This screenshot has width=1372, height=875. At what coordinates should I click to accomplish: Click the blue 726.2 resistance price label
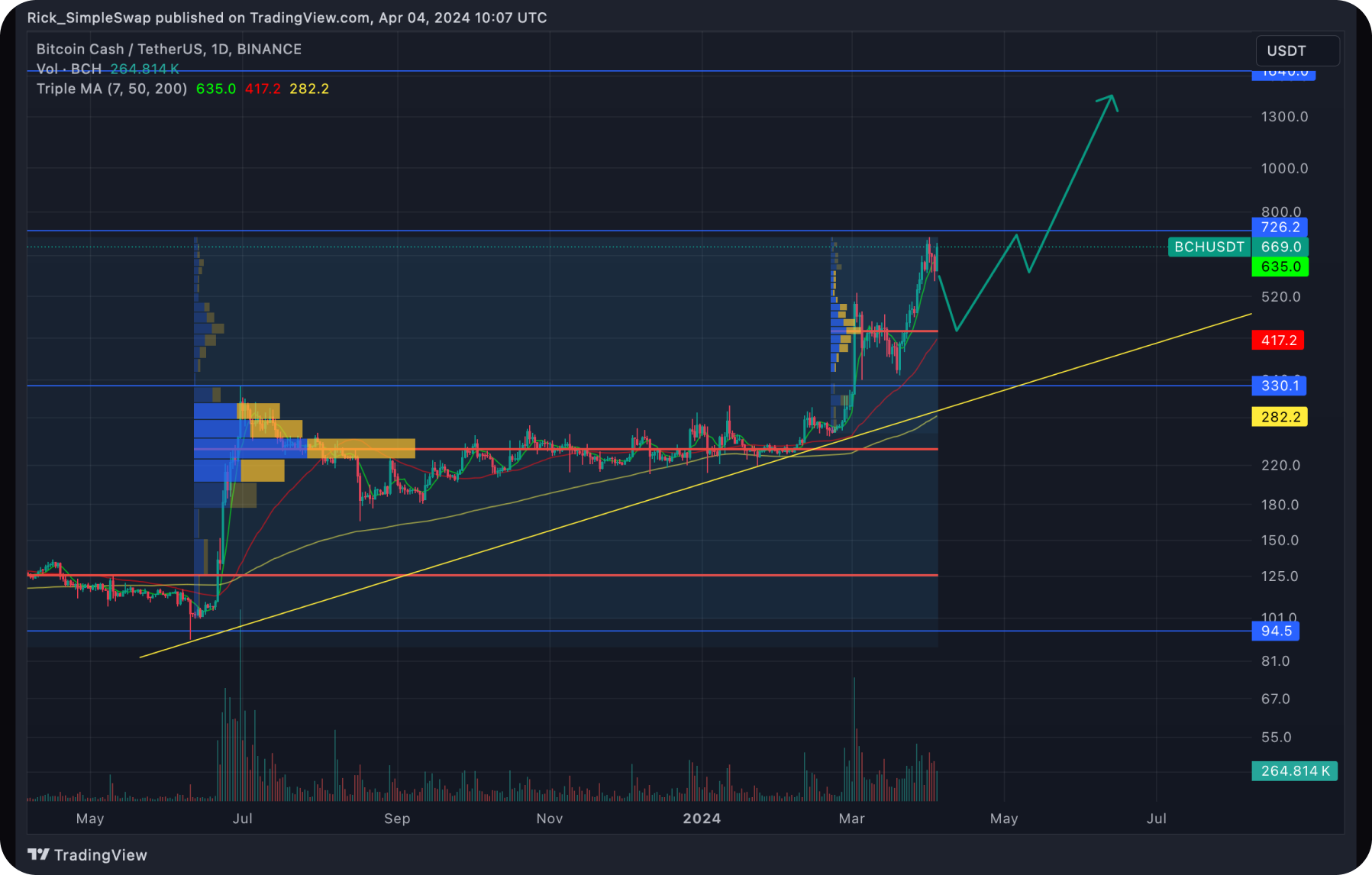pyautogui.click(x=1280, y=226)
